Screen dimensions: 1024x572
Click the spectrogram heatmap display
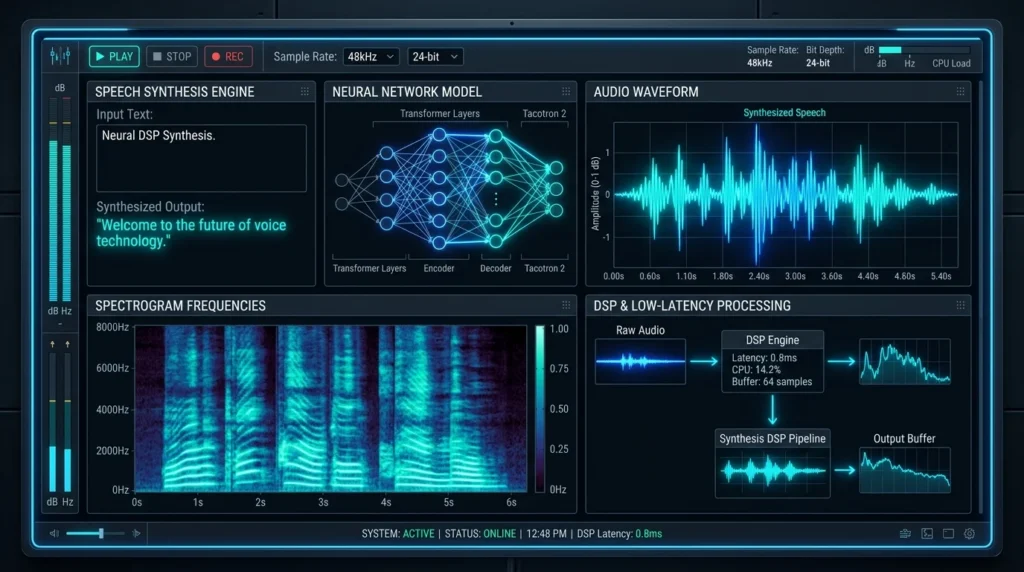[330, 409]
